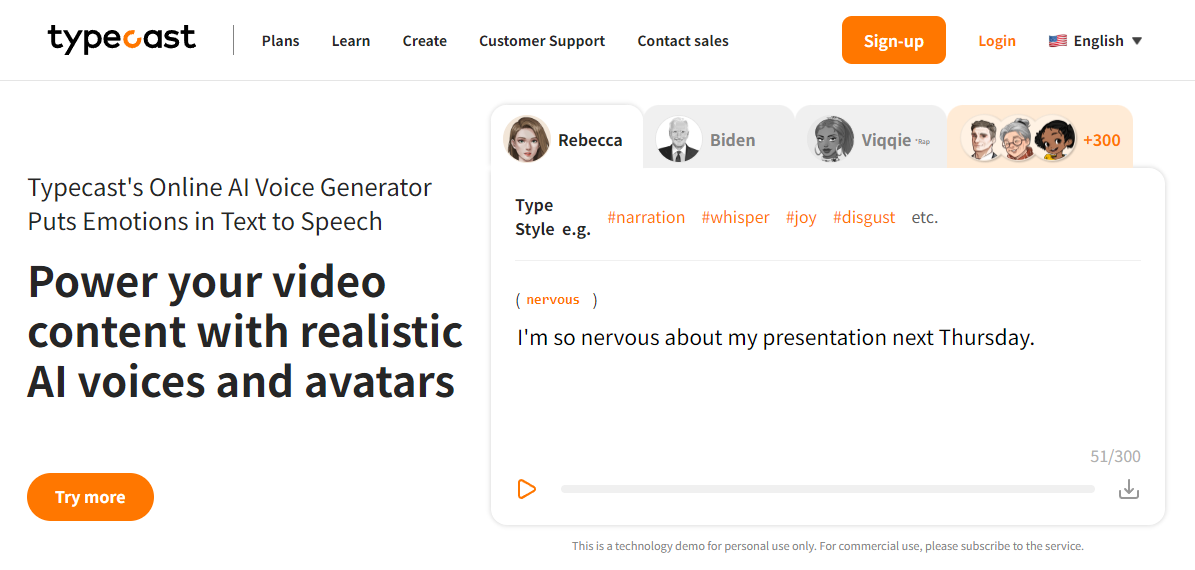Apply the #joy style tag
The height and width of the screenshot is (570, 1195).
[x=801, y=217]
